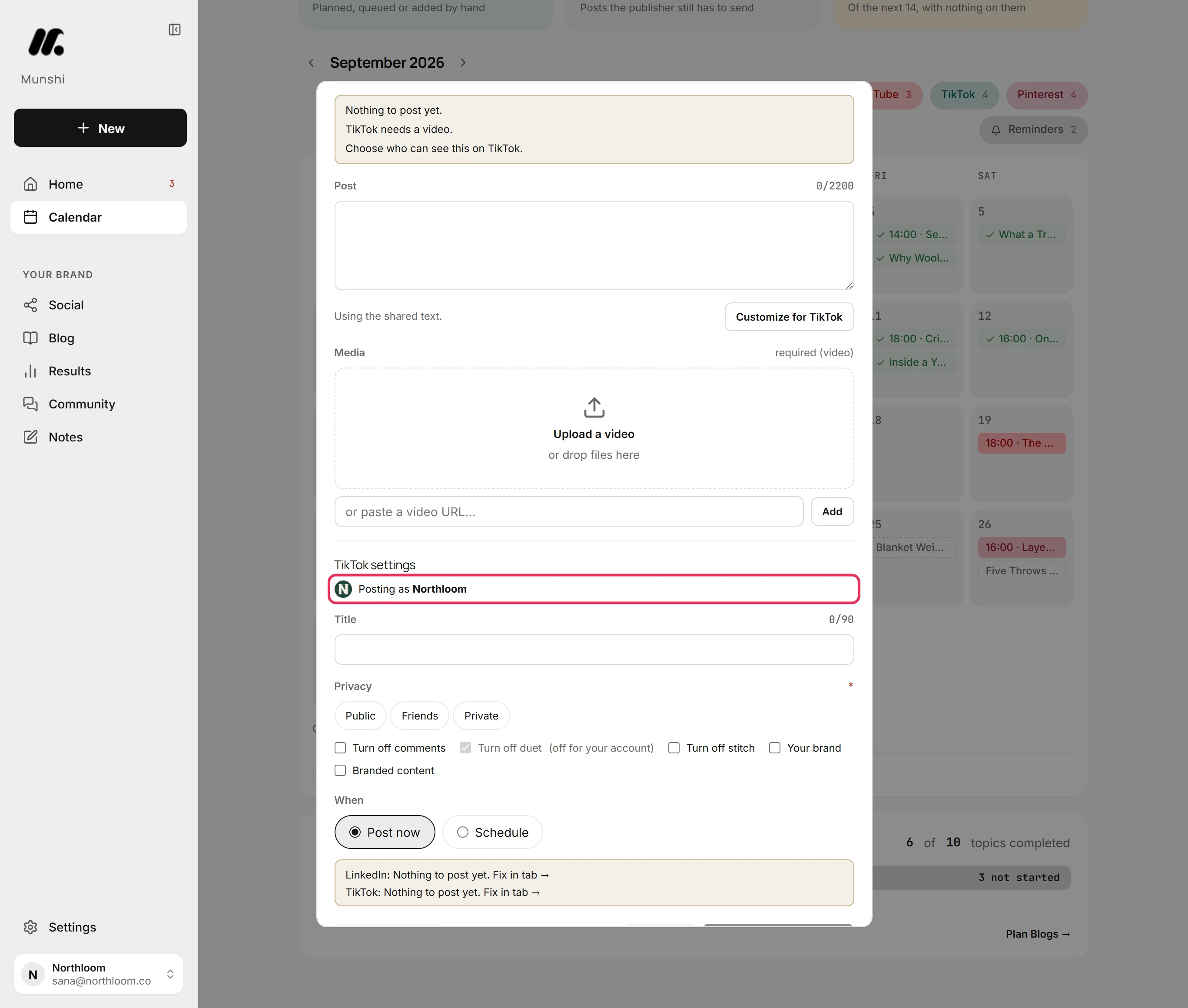Screen dimensions: 1188x1008
Task: Click the paste a video URL field
Action: (568, 511)
